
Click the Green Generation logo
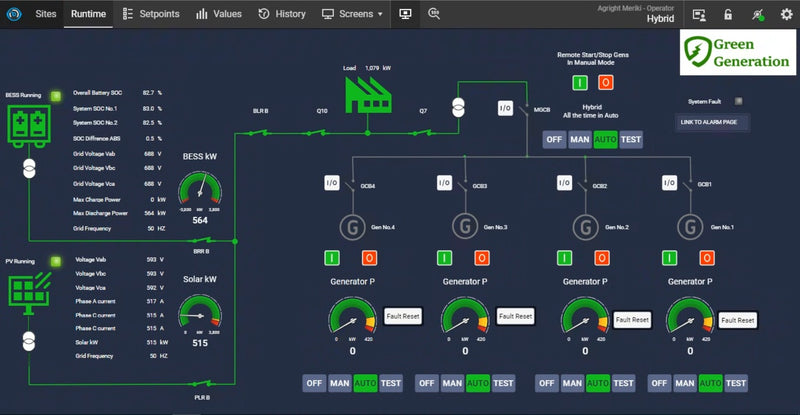click(738, 53)
